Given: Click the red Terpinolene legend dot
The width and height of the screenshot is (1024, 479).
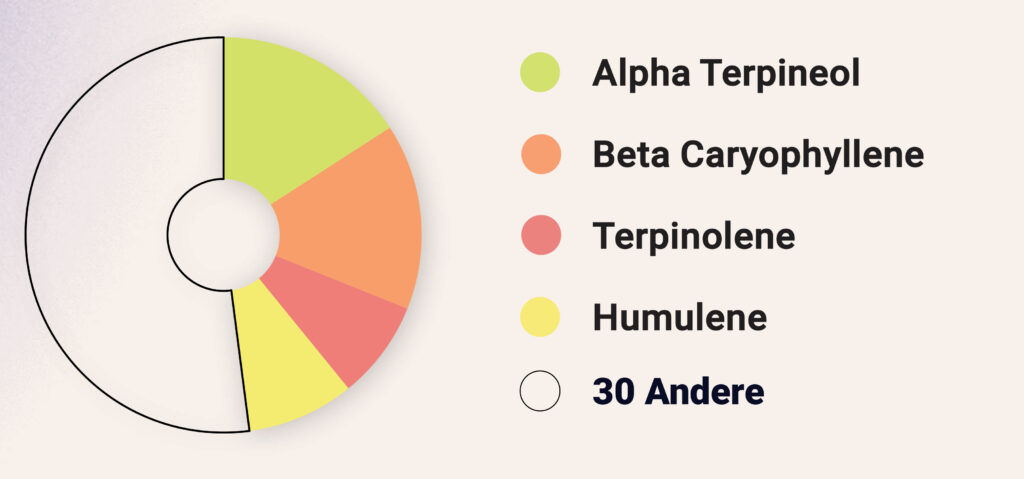Looking at the screenshot, I should (x=540, y=236).
